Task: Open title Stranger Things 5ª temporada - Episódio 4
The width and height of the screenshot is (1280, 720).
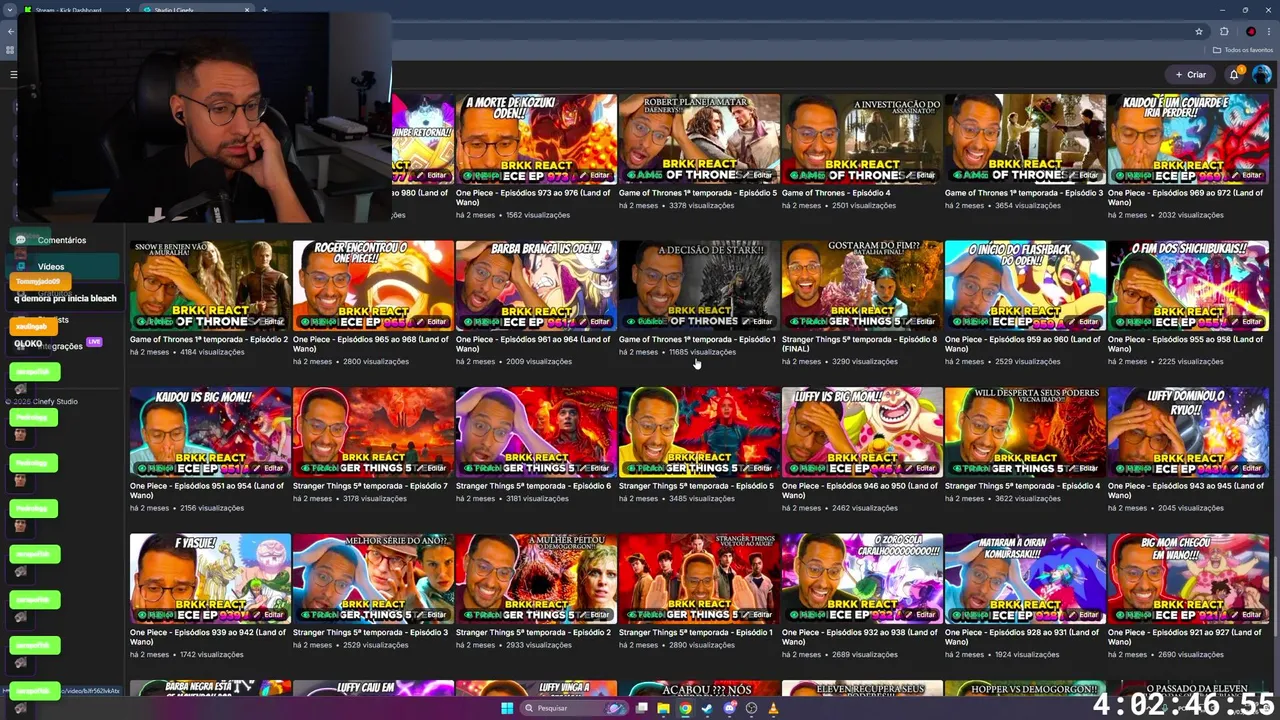Action: 1022,486
